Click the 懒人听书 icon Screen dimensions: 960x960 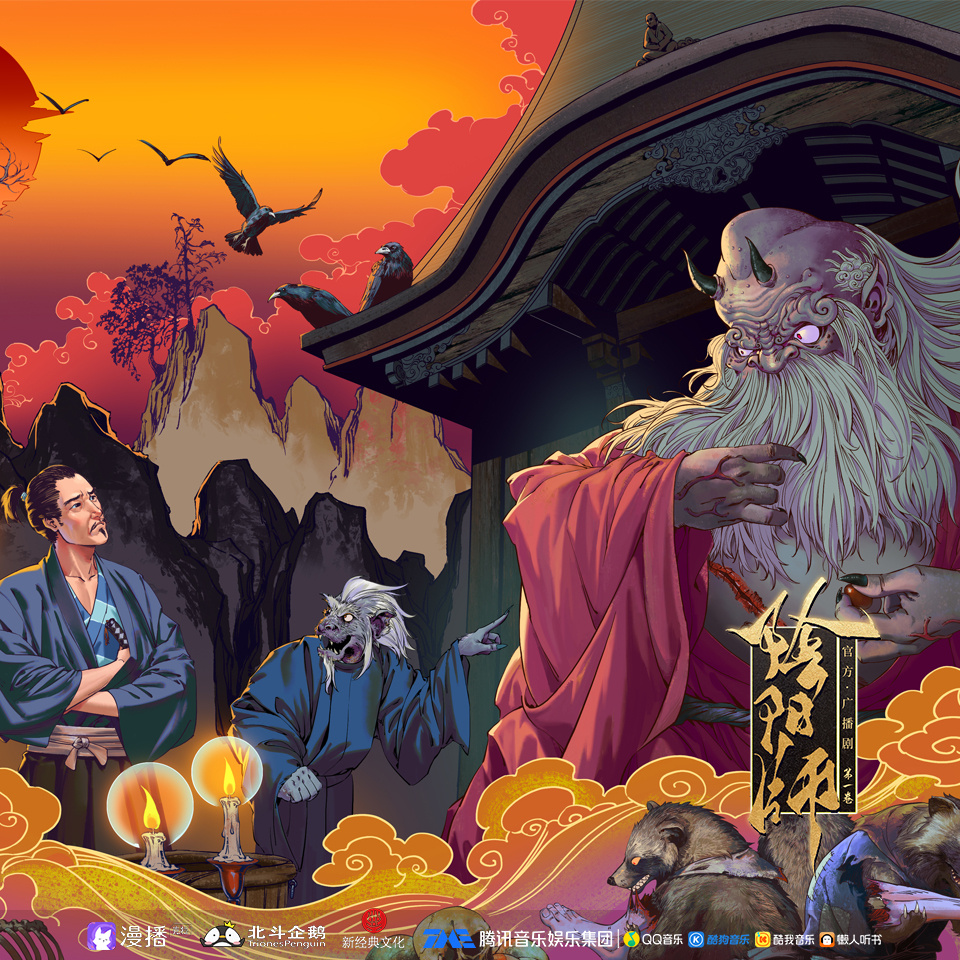click(x=828, y=939)
